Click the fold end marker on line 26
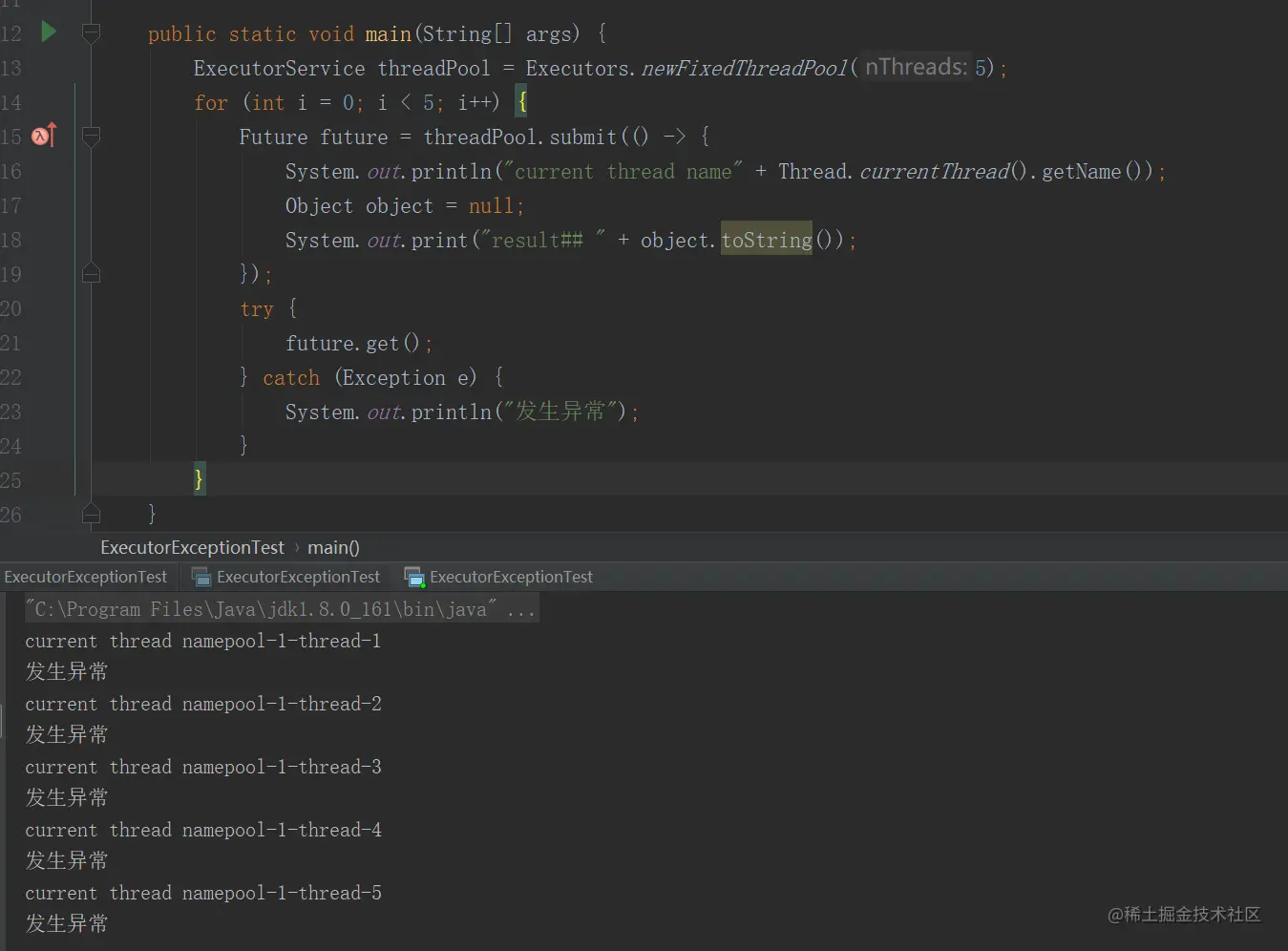Screen dimensions: 1288x951 [x=92, y=515]
